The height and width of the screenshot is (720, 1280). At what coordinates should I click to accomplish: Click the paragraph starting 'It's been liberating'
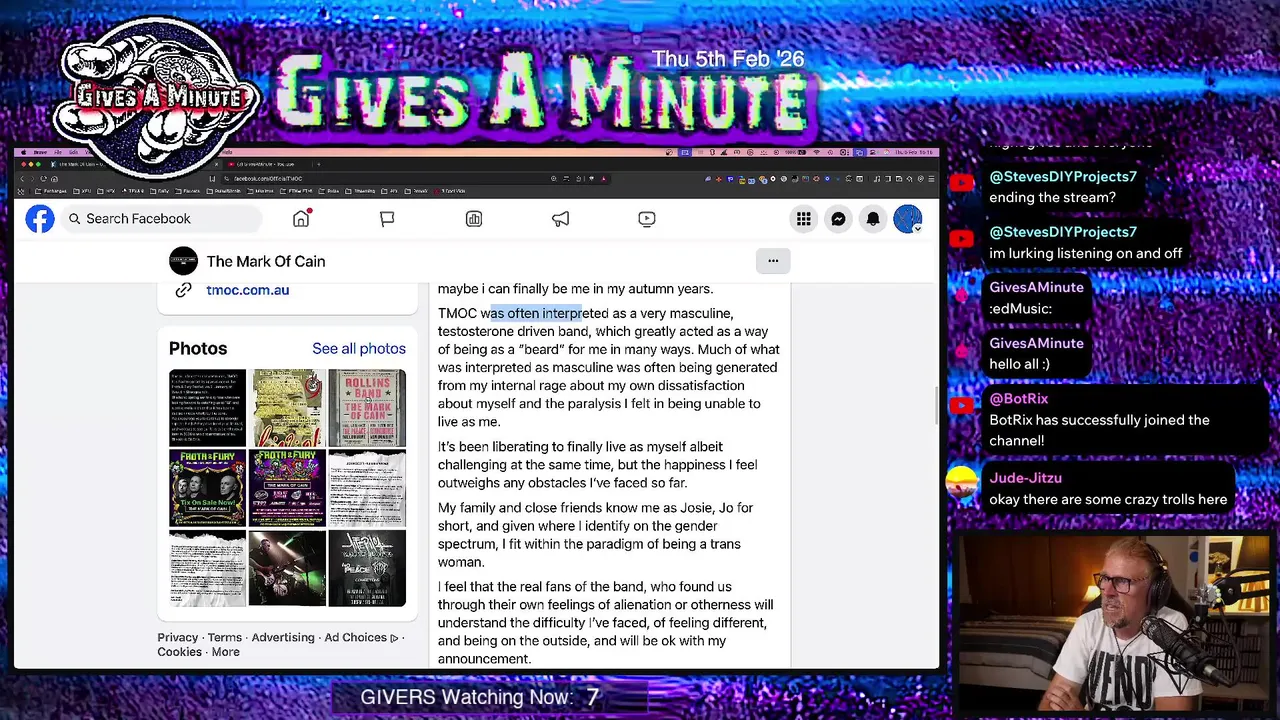pos(597,465)
